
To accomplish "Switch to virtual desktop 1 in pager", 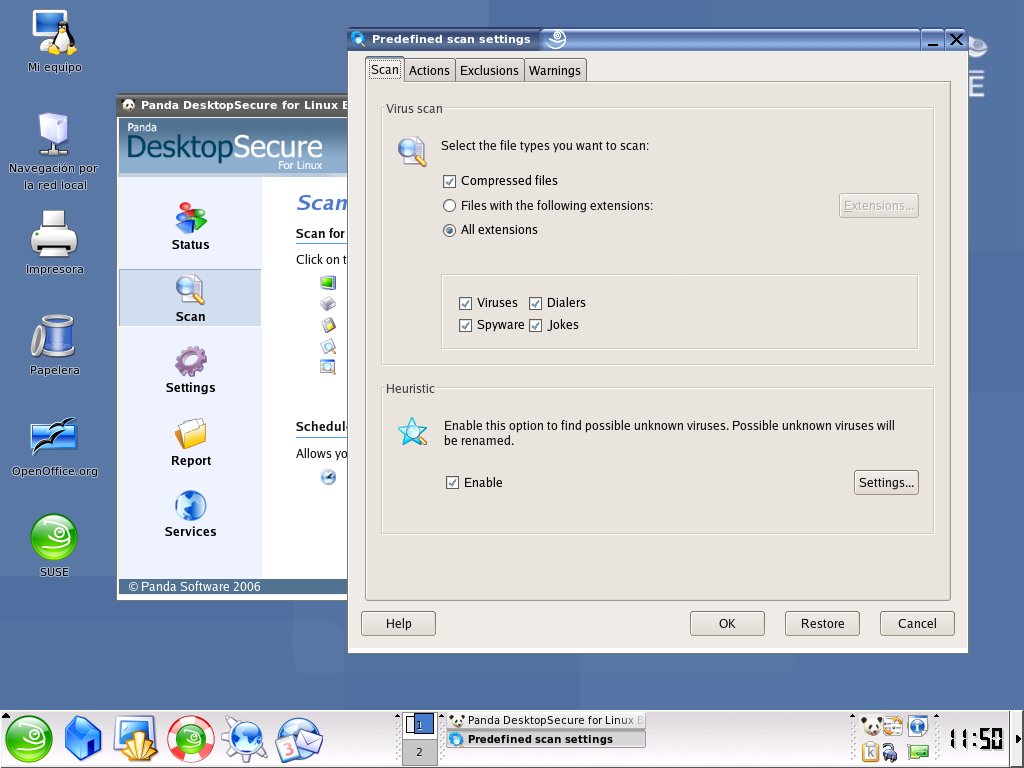I will (419, 725).
